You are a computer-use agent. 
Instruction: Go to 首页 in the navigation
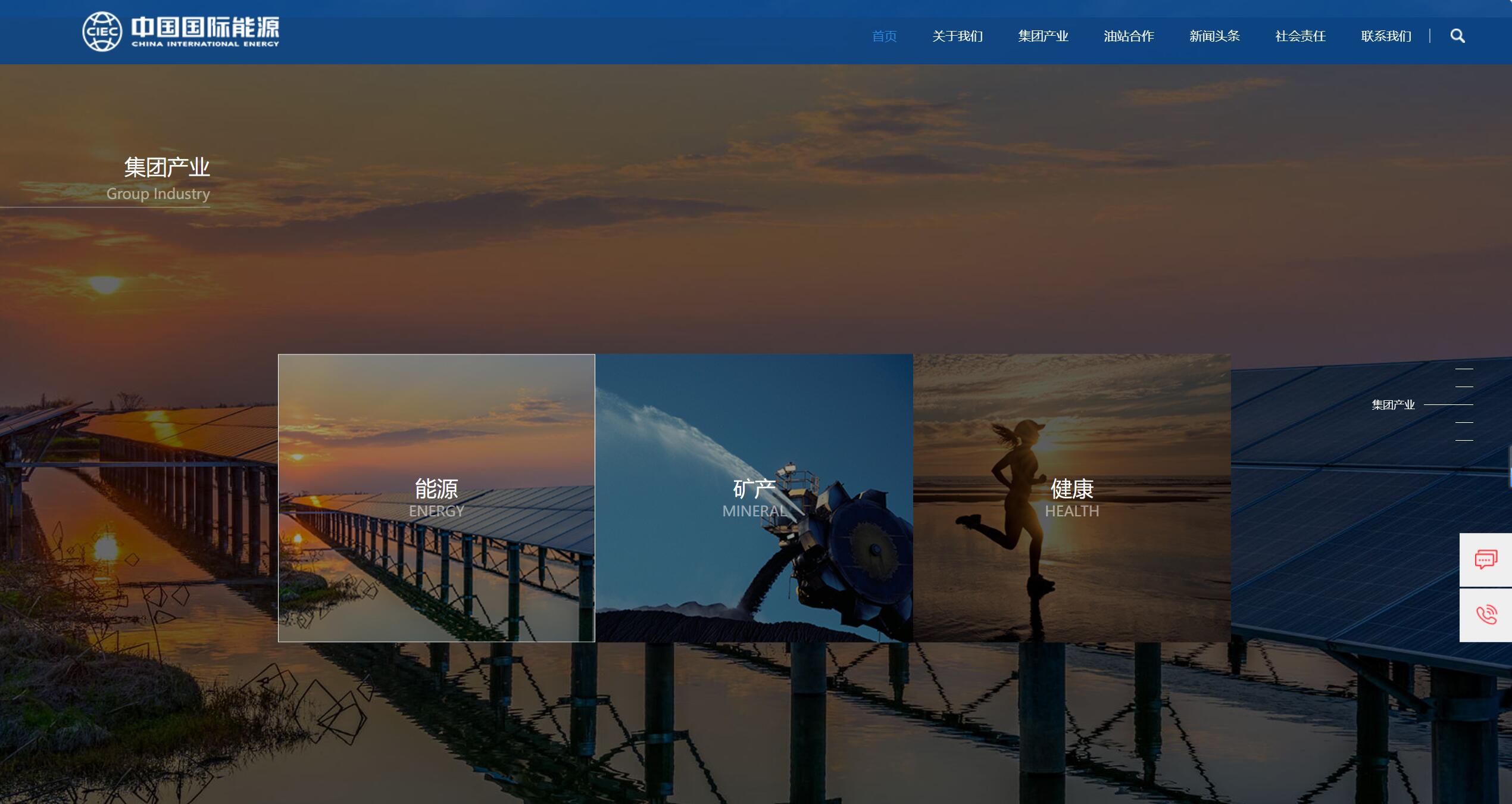[x=884, y=36]
